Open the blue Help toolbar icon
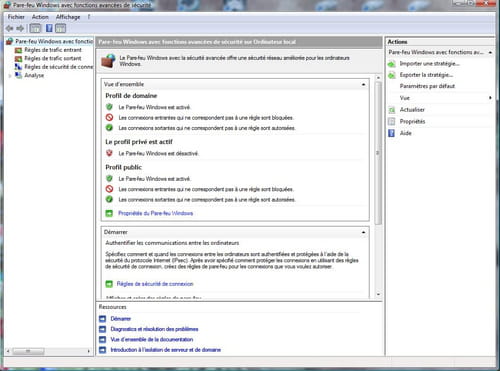The height and width of the screenshot is (371, 500). 49,29
